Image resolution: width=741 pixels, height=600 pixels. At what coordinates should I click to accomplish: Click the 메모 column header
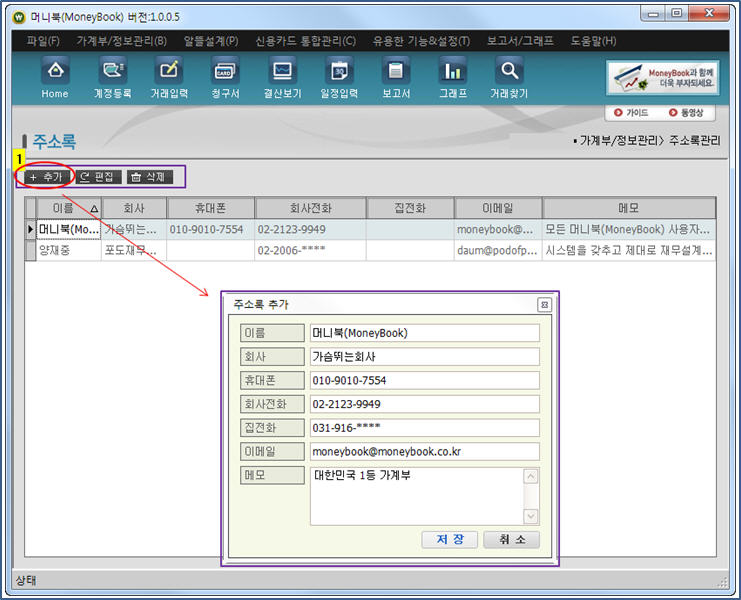(x=629, y=208)
